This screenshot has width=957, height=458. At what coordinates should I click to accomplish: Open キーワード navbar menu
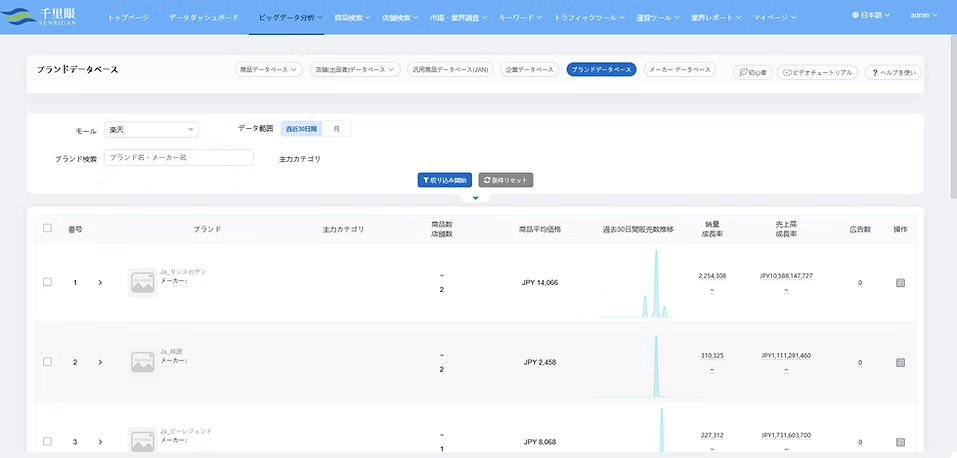click(x=521, y=18)
